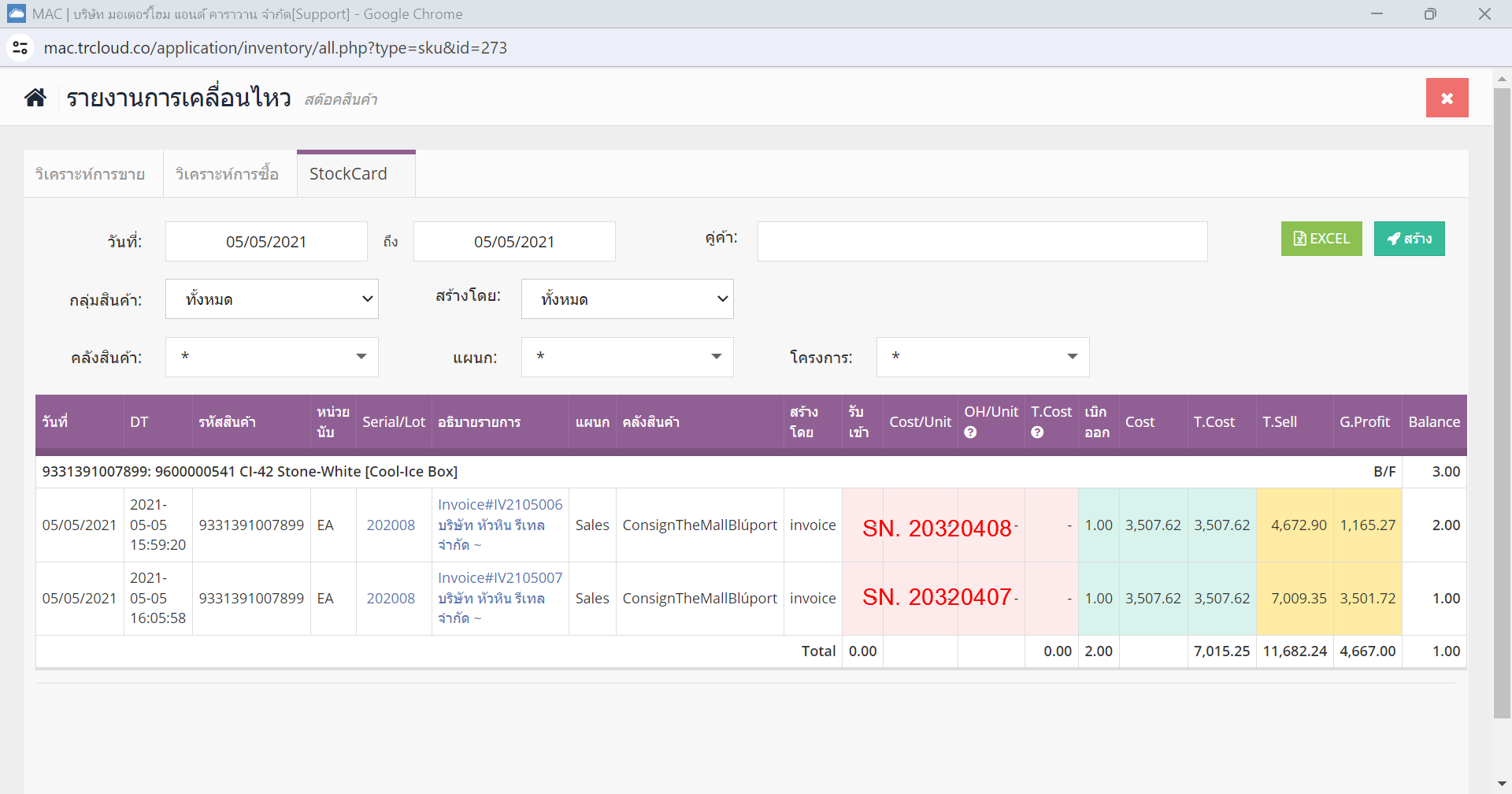Open site information icon in address bar

click(x=20, y=48)
